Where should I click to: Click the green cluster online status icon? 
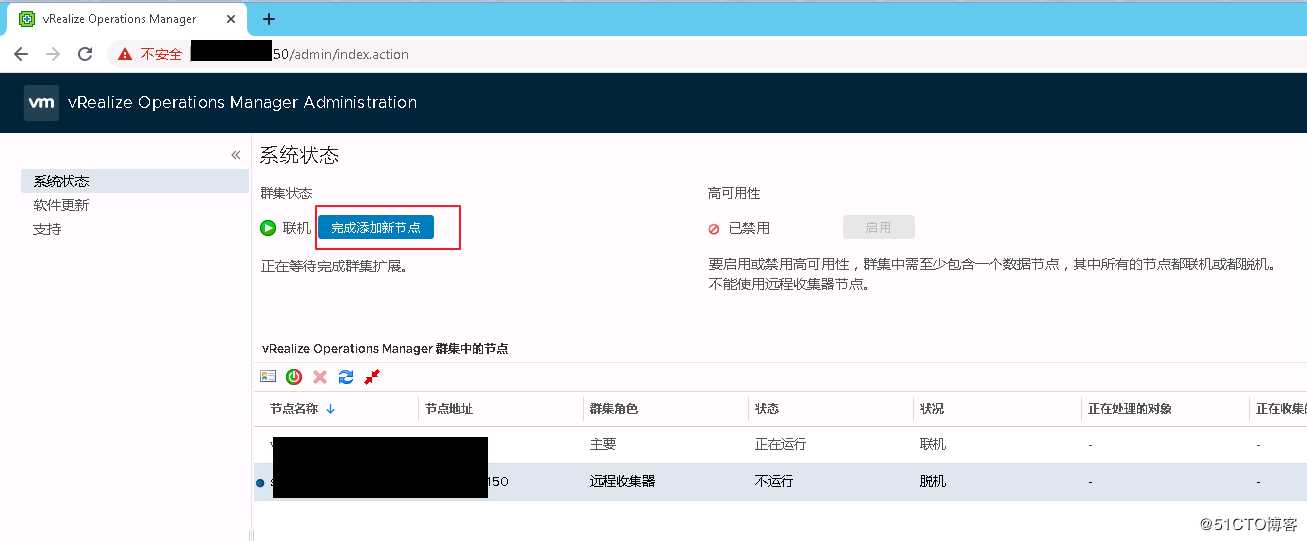point(268,228)
